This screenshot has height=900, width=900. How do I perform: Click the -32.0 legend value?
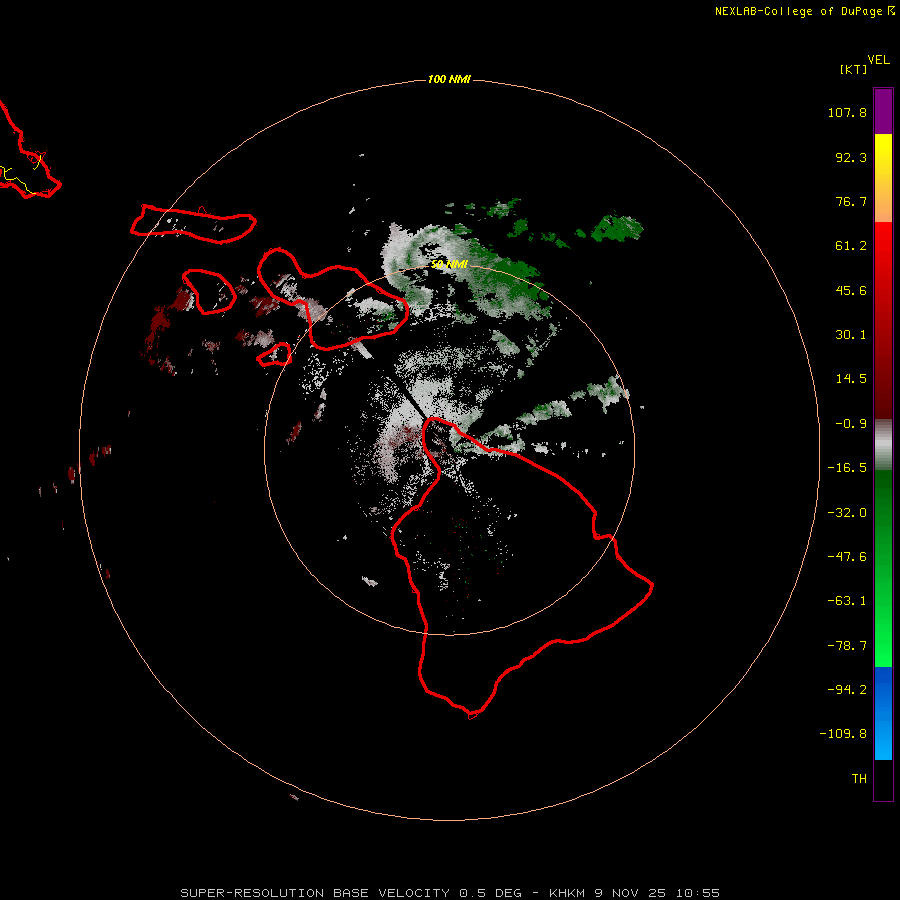click(x=847, y=513)
